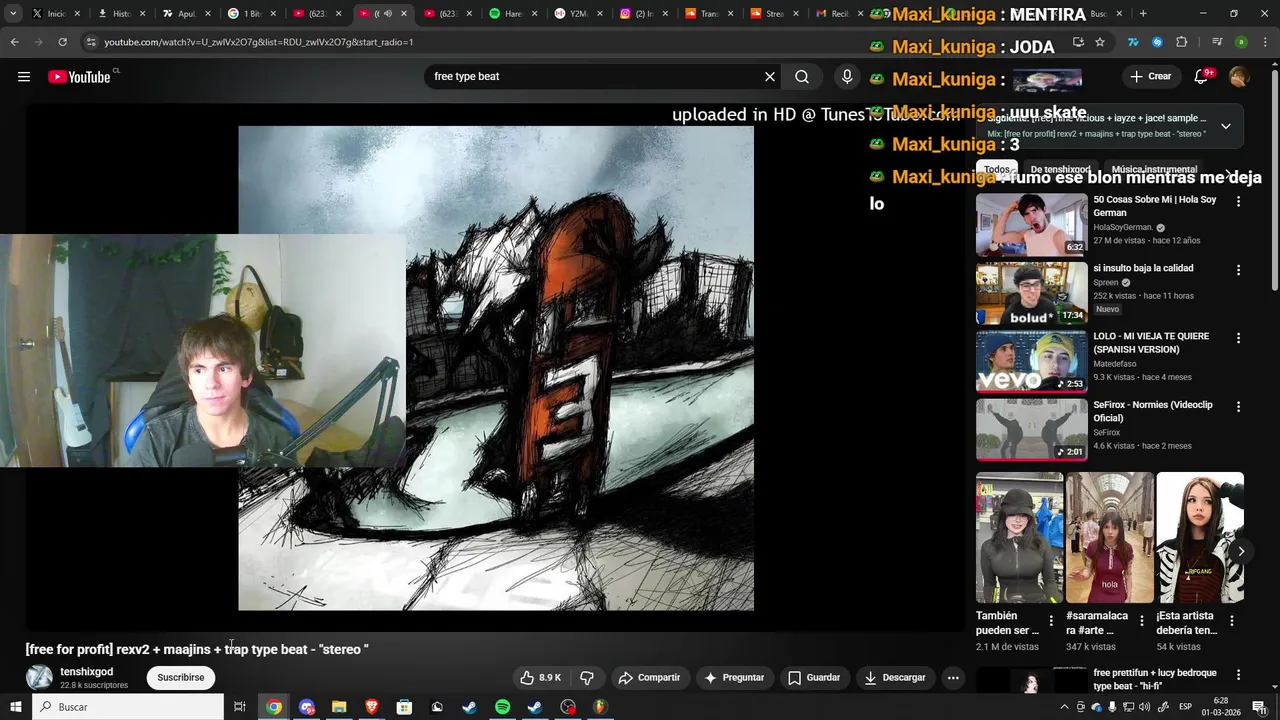
Task: Go to YouTube home via logo
Action: (79, 77)
